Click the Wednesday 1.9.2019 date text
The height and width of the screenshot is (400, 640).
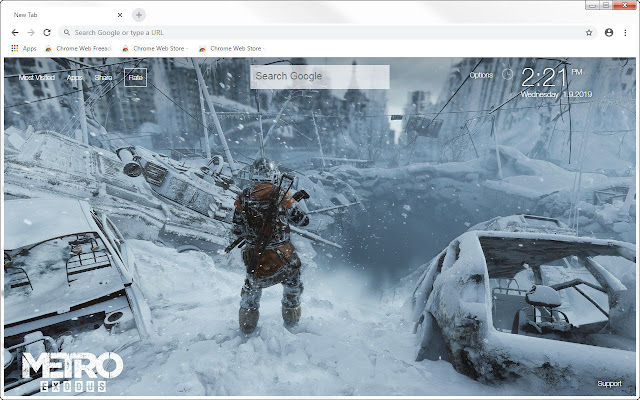(x=556, y=95)
